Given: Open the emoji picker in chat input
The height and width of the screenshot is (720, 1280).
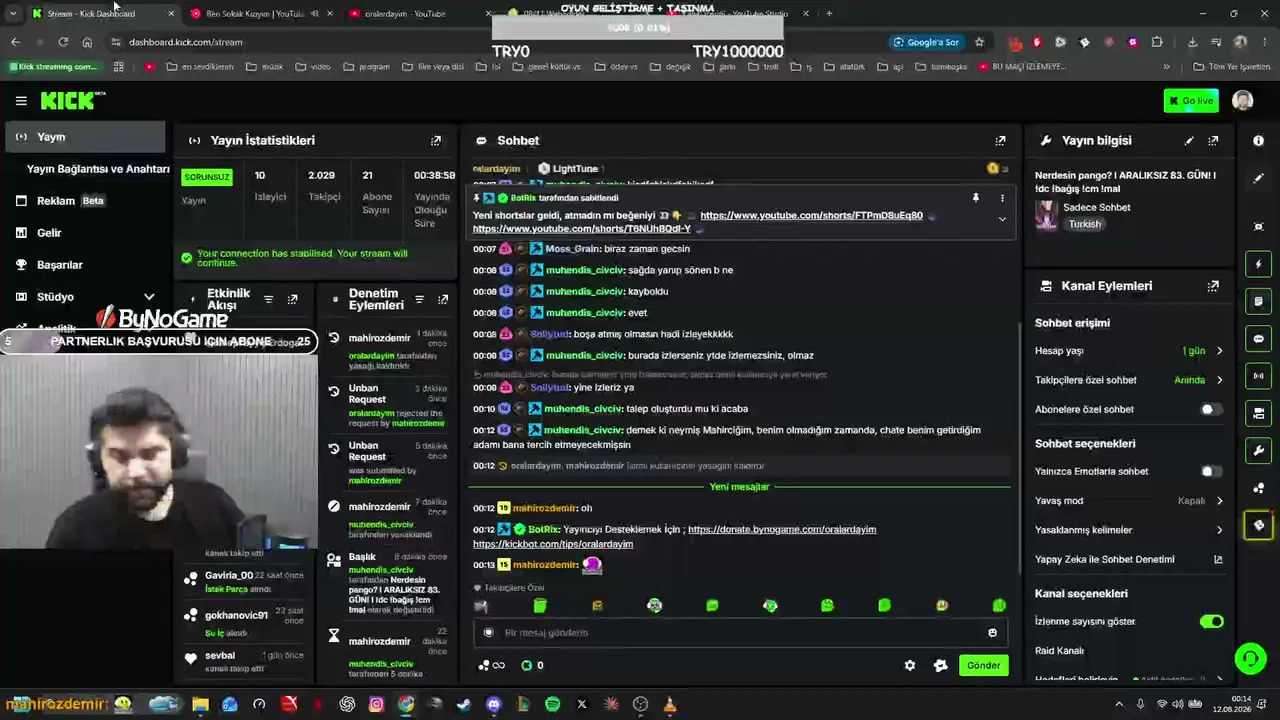Looking at the screenshot, I should pyautogui.click(x=992, y=633).
